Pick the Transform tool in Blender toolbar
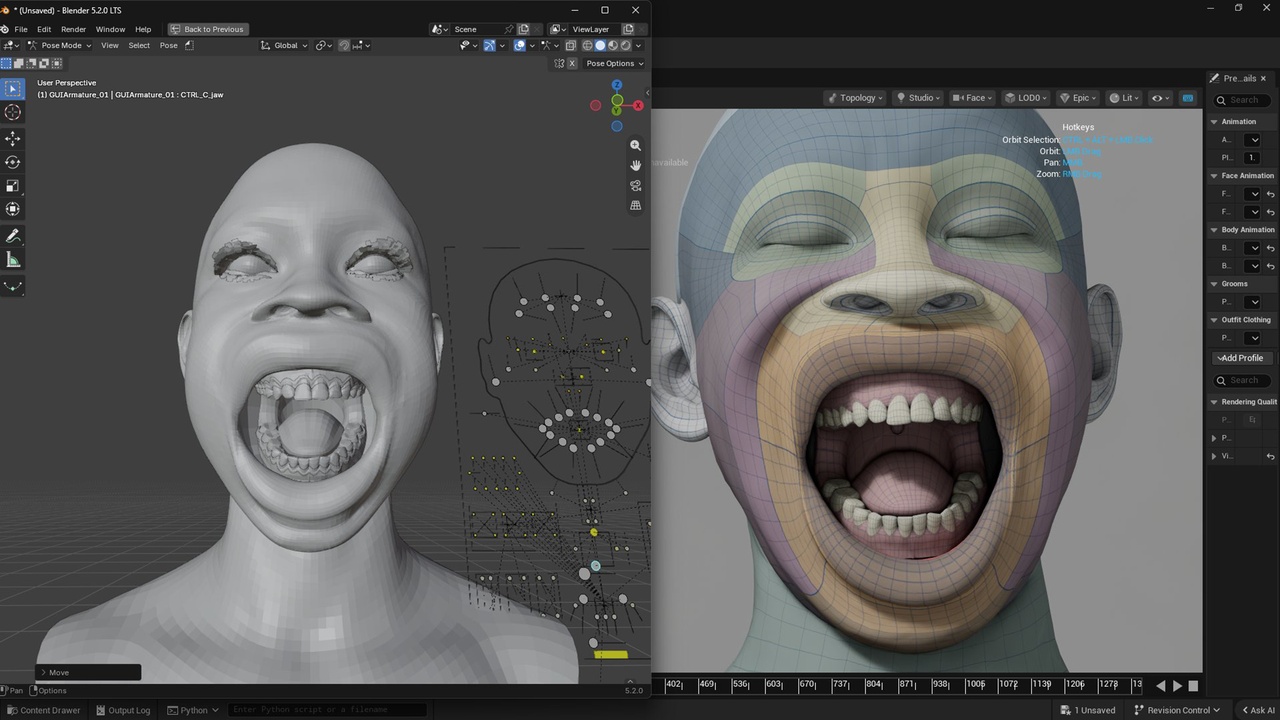Image resolution: width=1280 pixels, height=720 pixels. (x=13, y=209)
